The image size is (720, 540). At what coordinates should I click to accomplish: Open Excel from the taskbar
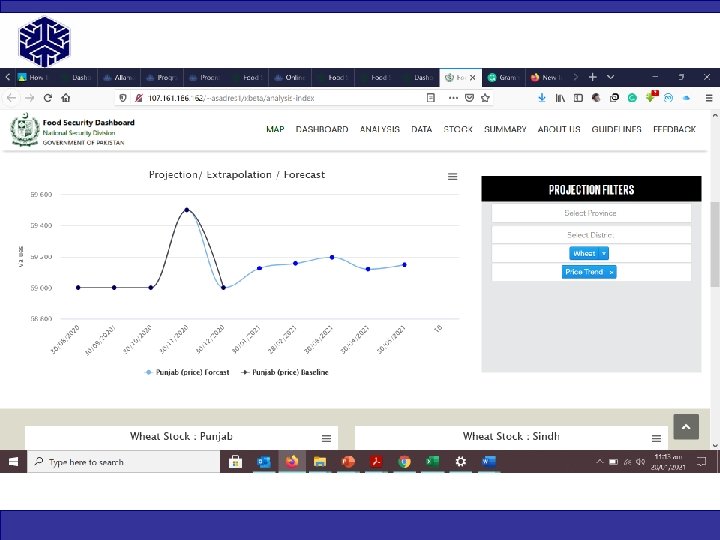tap(433, 461)
